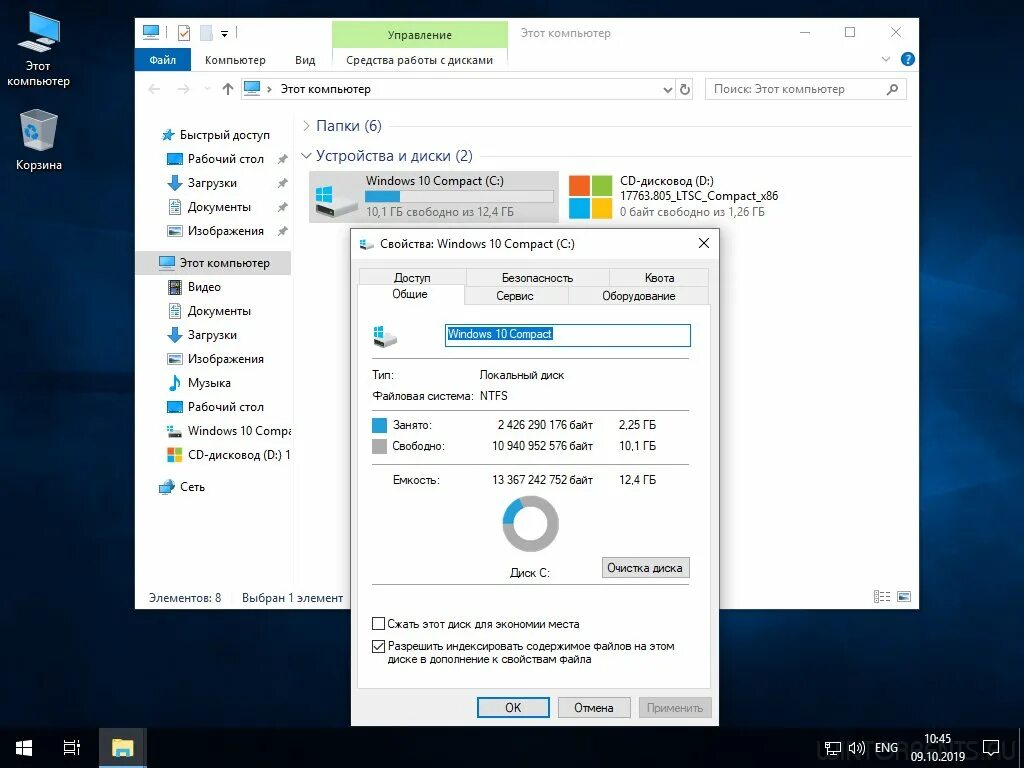This screenshot has height=768, width=1024.
Task: Open Музыка in navigation pane
Action: (x=209, y=383)
